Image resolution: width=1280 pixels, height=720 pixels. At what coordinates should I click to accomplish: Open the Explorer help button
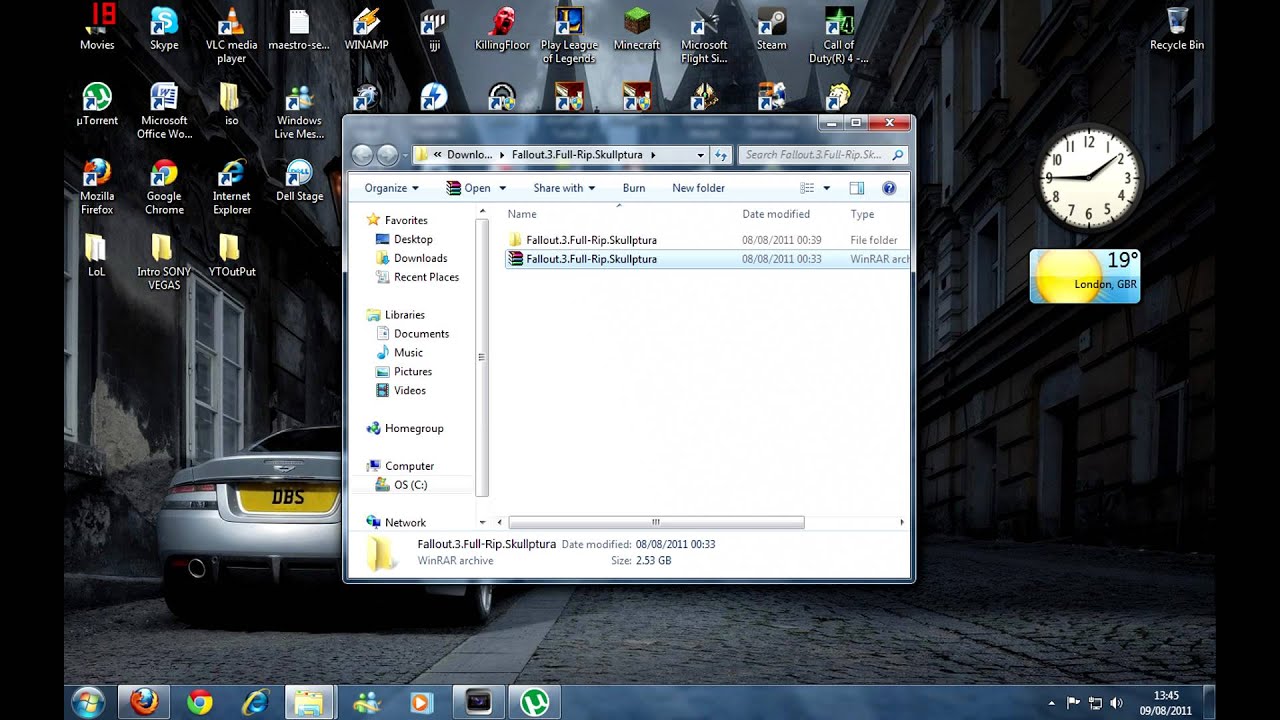pyautogui.click(x=888, y=188)
